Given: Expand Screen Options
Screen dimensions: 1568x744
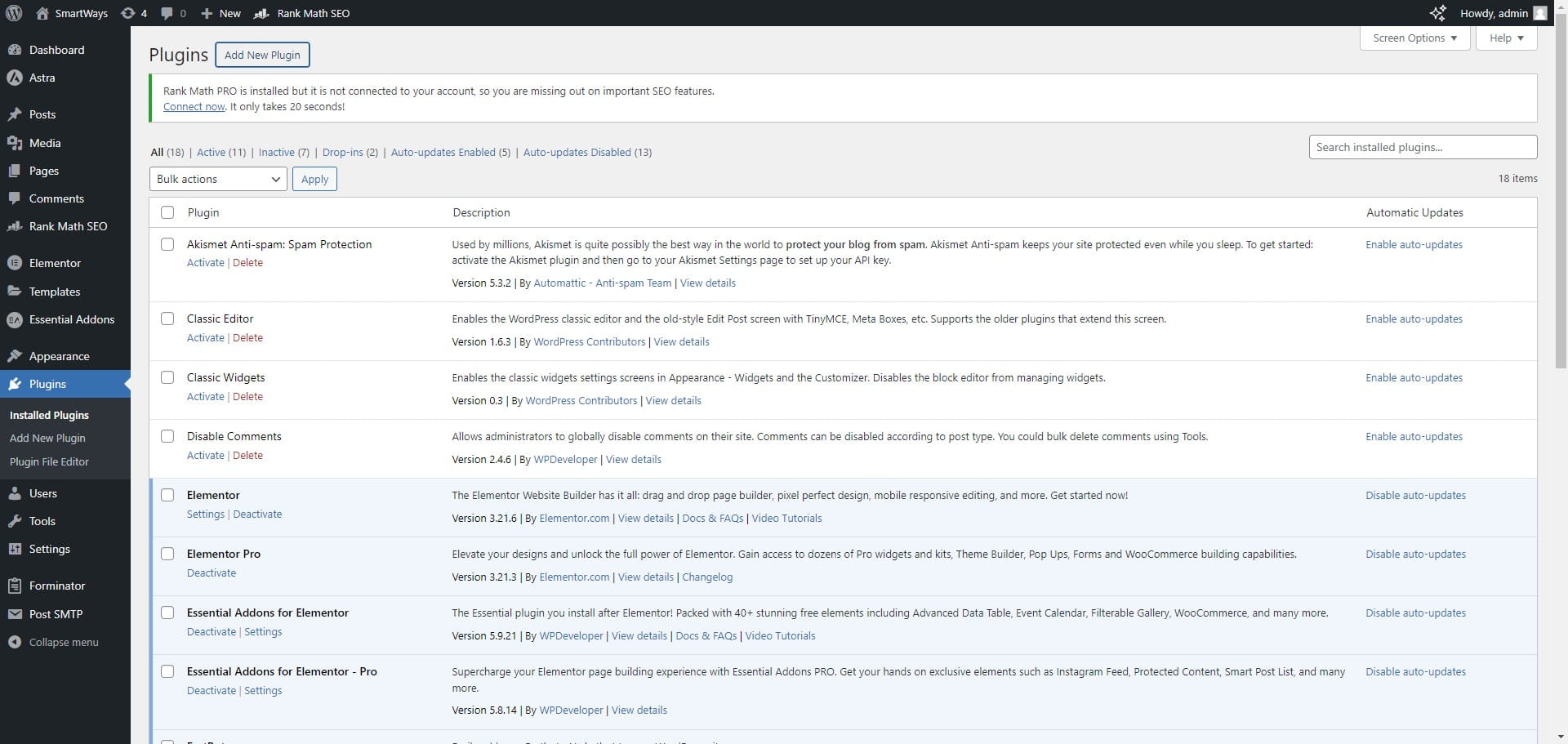Looking at the screenshot, I should 1414,38.
